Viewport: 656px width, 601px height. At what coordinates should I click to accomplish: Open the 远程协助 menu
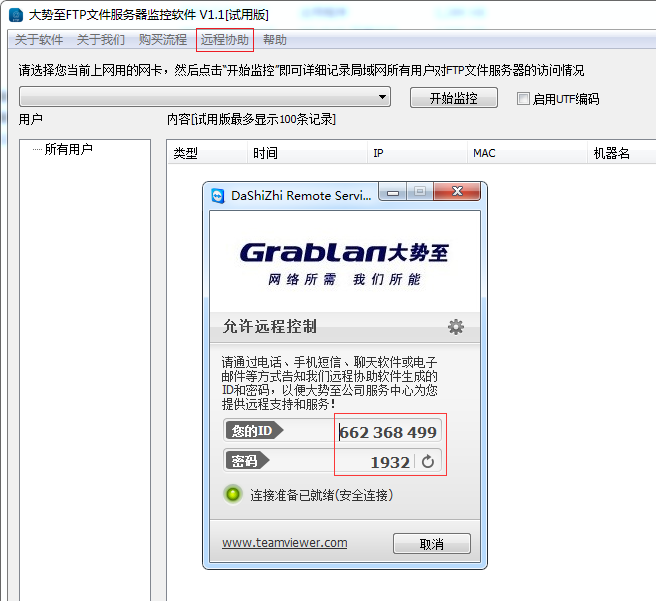(225, 40)
